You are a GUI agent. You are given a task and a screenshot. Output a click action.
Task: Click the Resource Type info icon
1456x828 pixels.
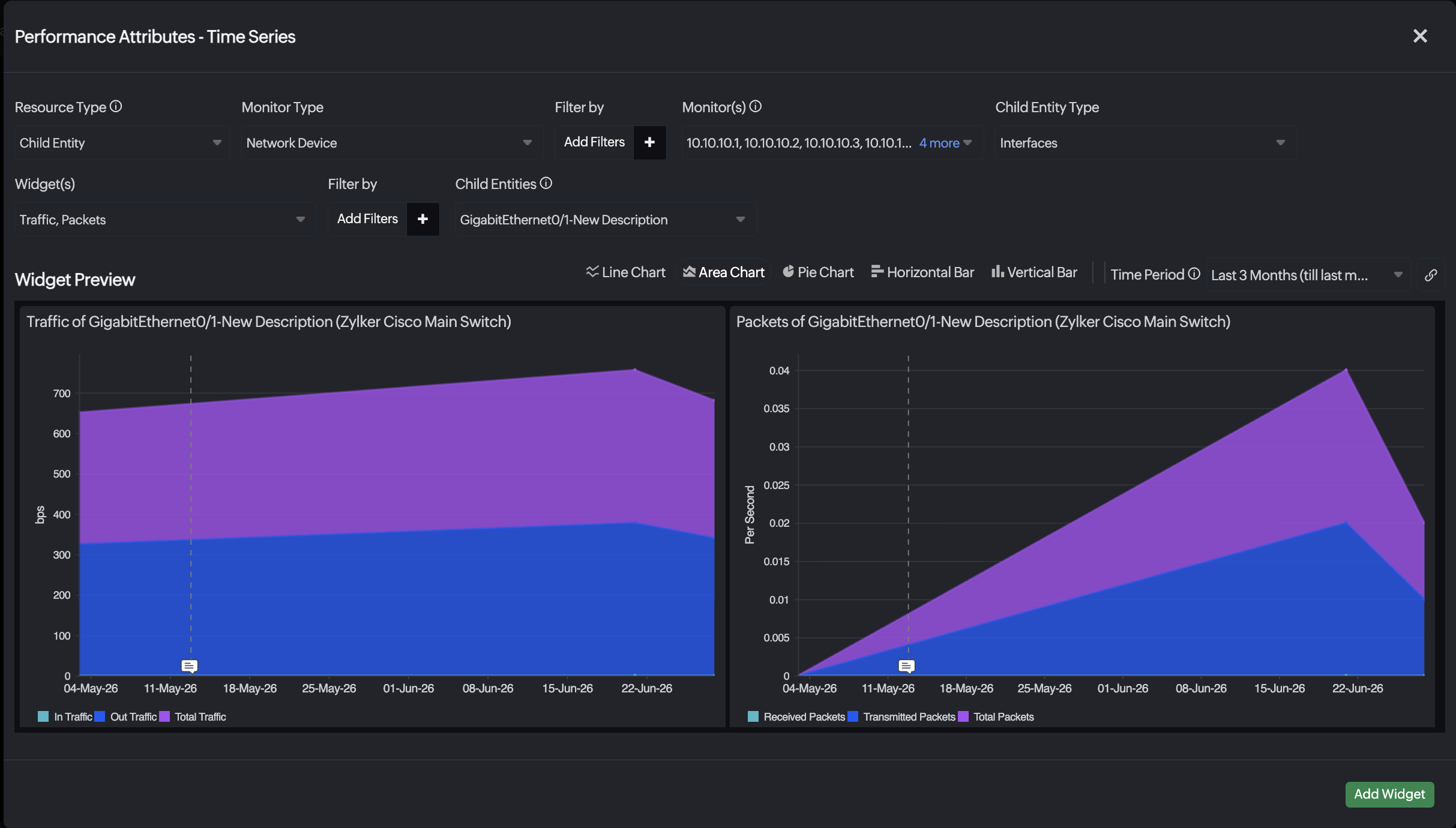tap(116, 106)
